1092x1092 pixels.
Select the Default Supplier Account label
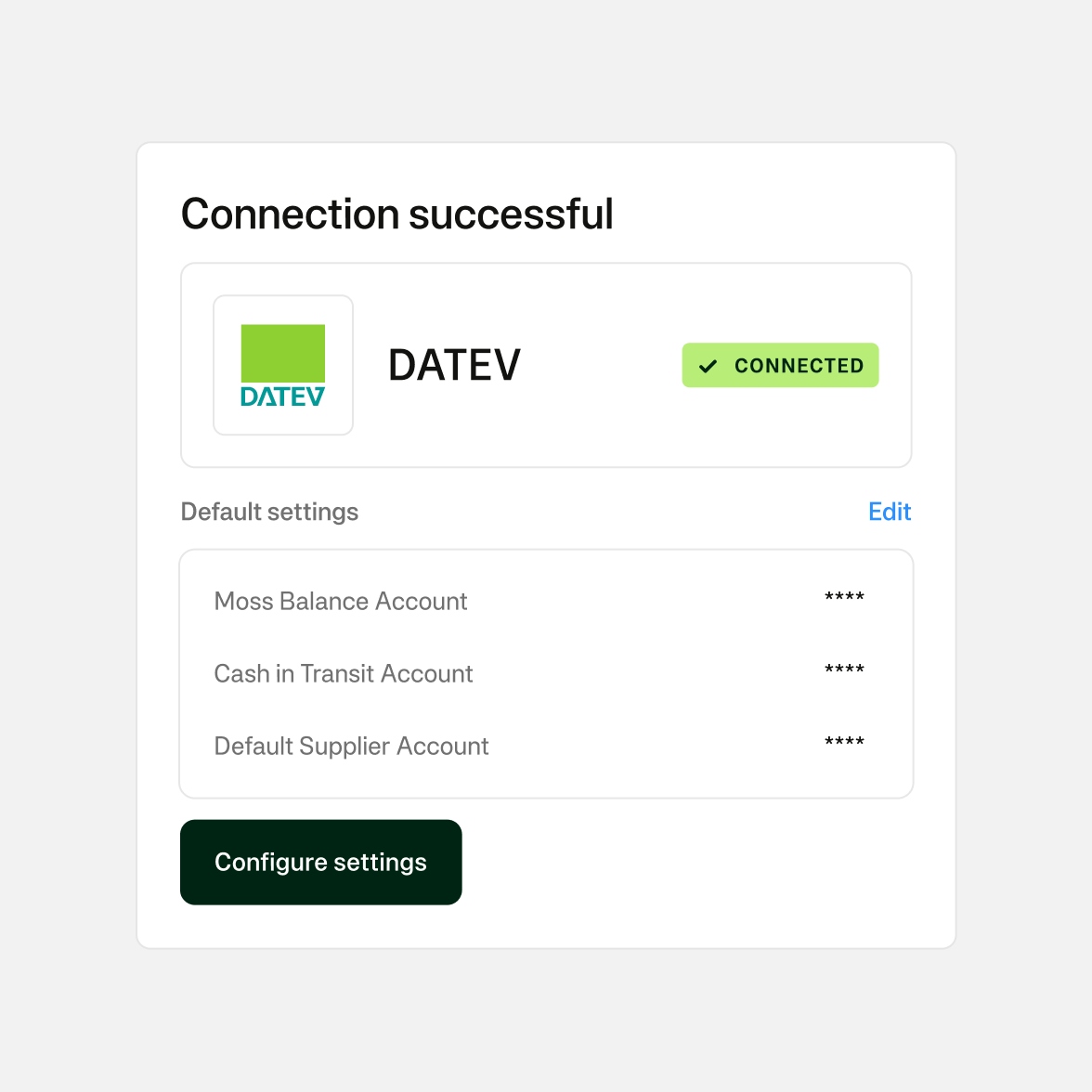(x=351, y=747)
